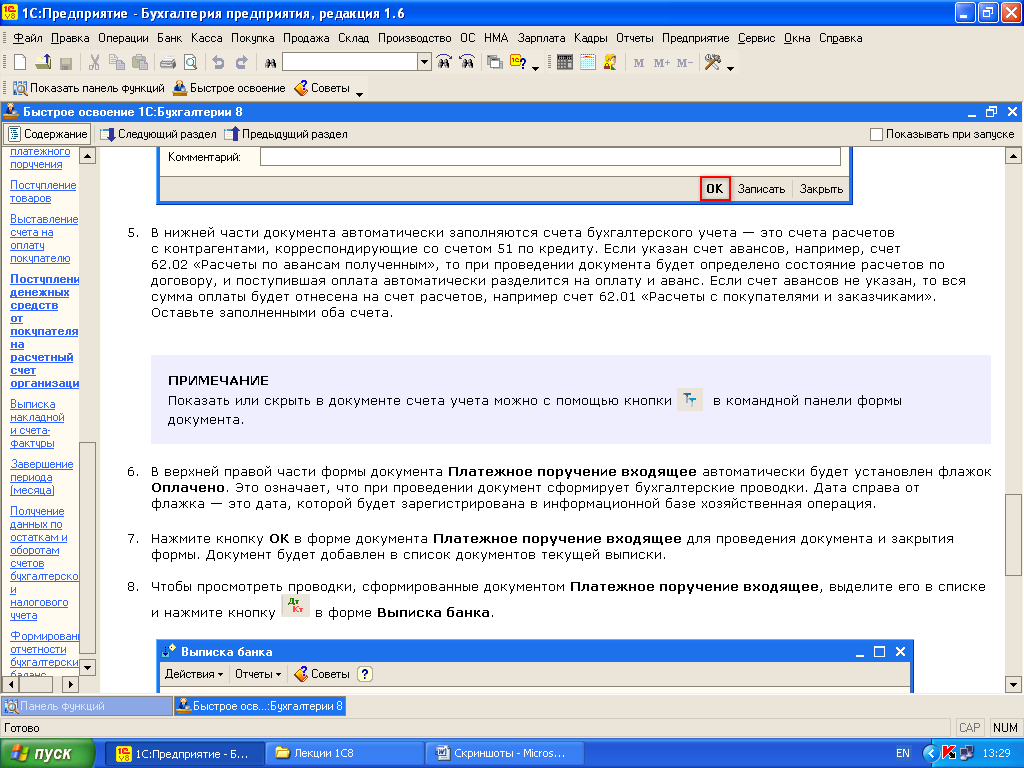Open link Выставление счета на оплату покупателю

(x=44, y=238)
